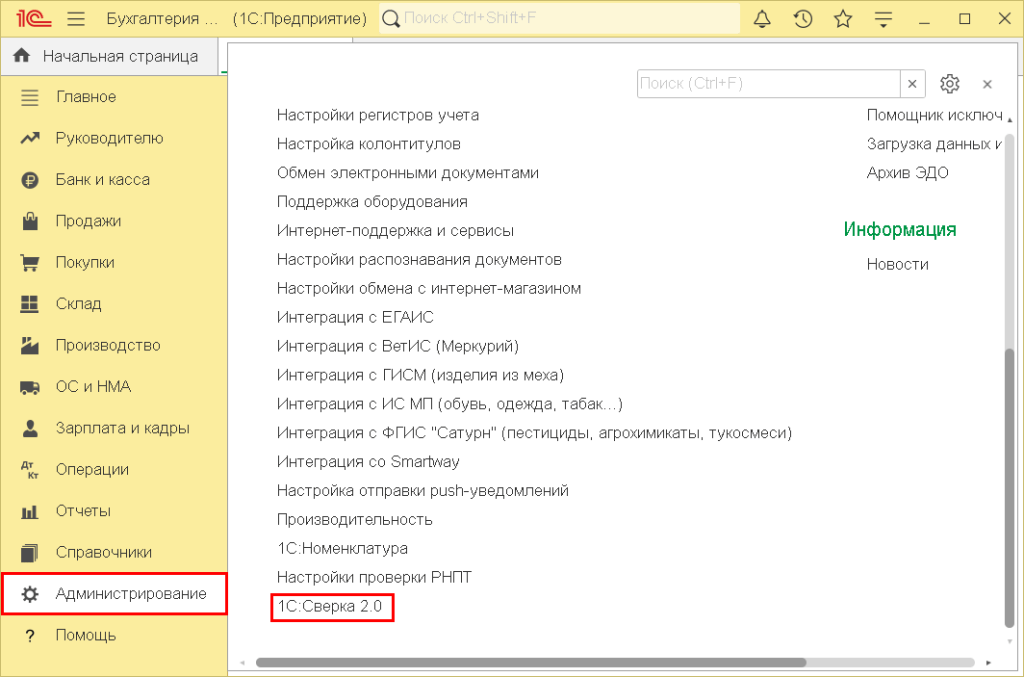
Task: Open menu settings gear icon
Action: (950, 84)
